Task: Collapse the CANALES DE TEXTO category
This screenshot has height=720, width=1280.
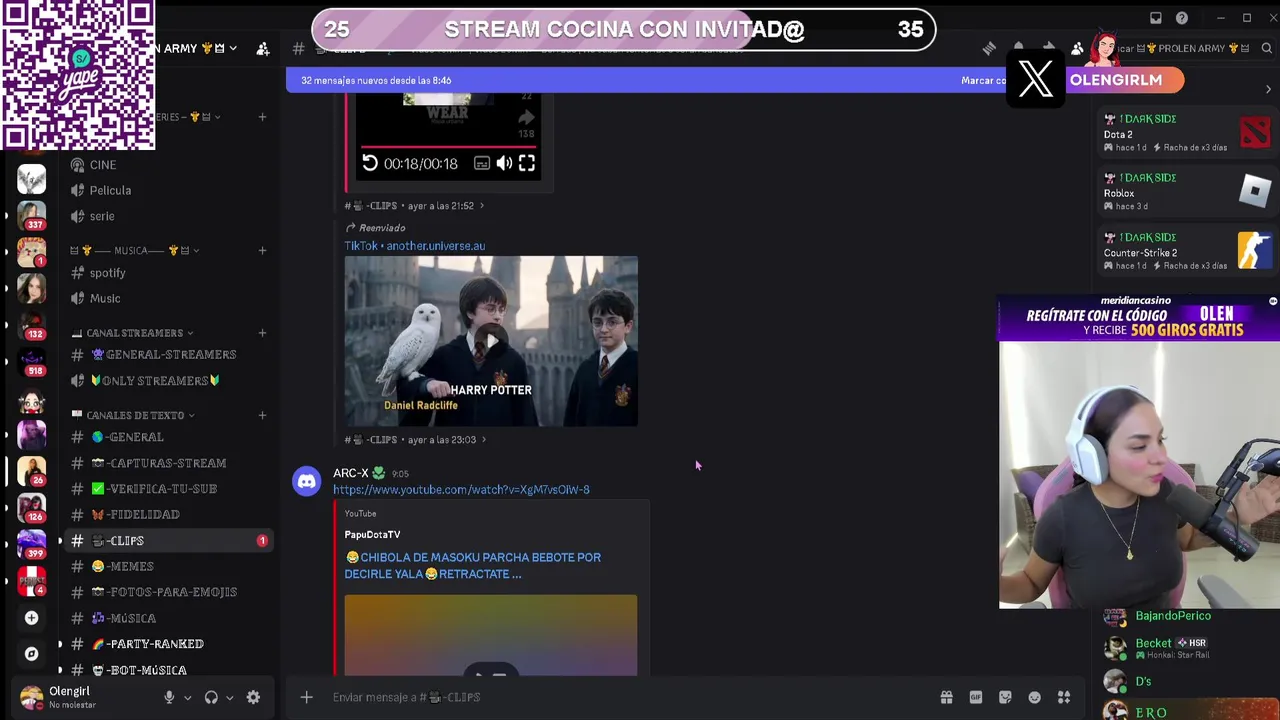Action: 134,415
